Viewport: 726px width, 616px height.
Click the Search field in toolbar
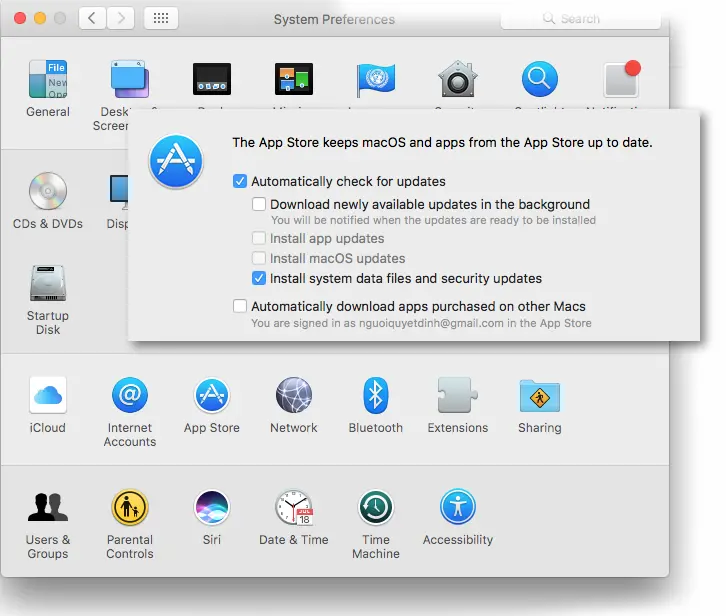600,19
